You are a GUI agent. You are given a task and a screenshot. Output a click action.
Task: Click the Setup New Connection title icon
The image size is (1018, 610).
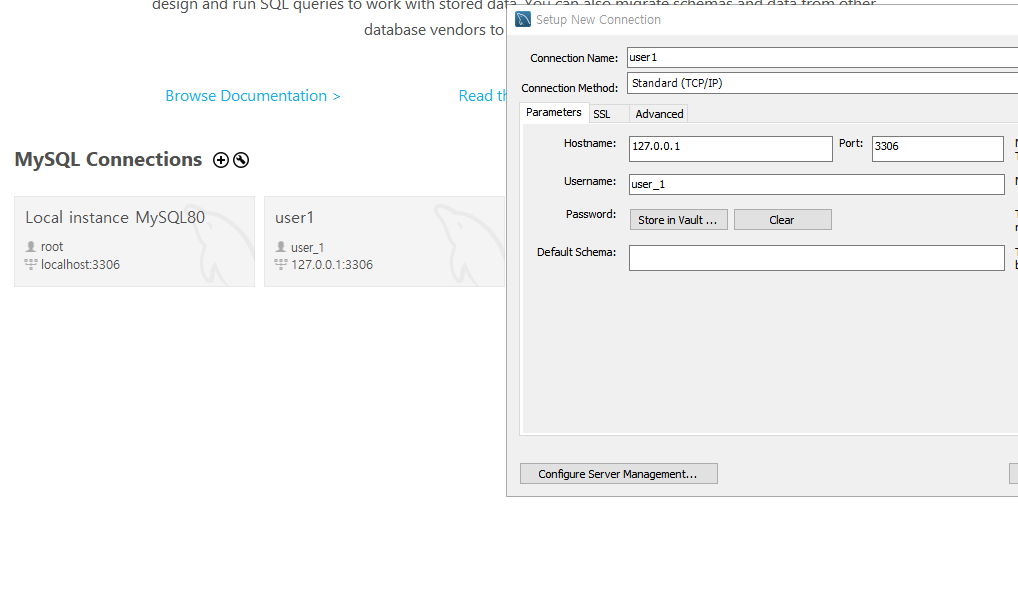click(x=523, y=19)
